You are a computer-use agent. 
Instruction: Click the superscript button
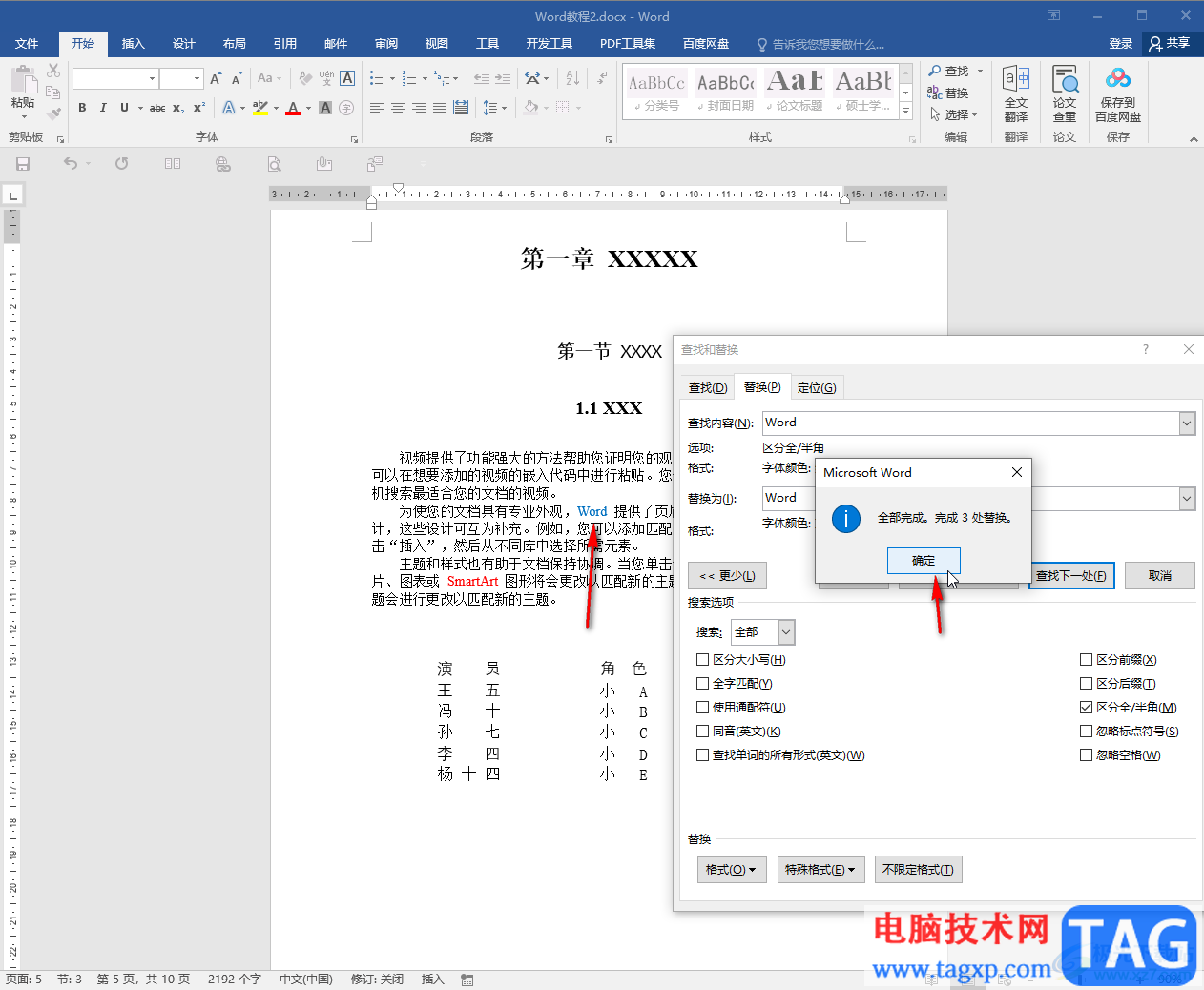(198, 108)
